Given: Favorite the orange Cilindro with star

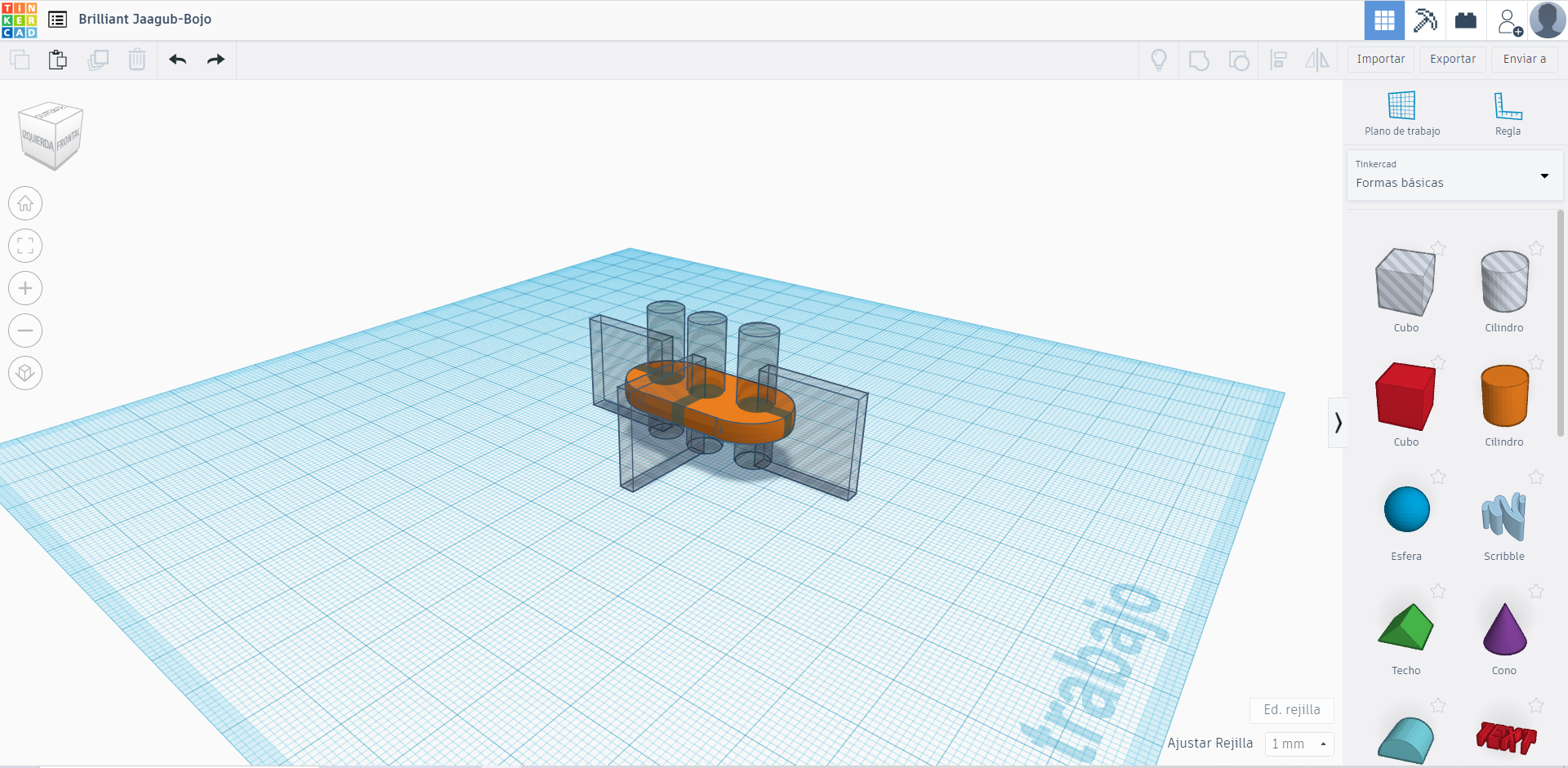Looking at the screenshot, I should [x=1536, y=362].
